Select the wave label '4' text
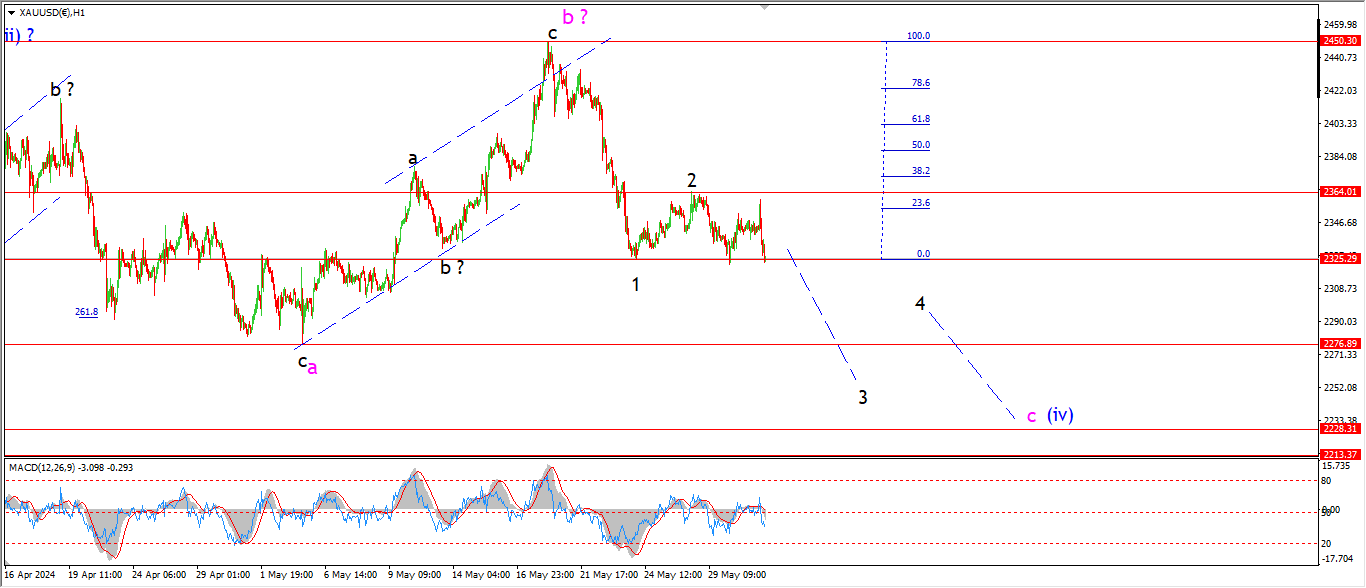Image resolution: width=1366 pixels, height=588 pixels. pyautogui.click(x=920, y=303)
